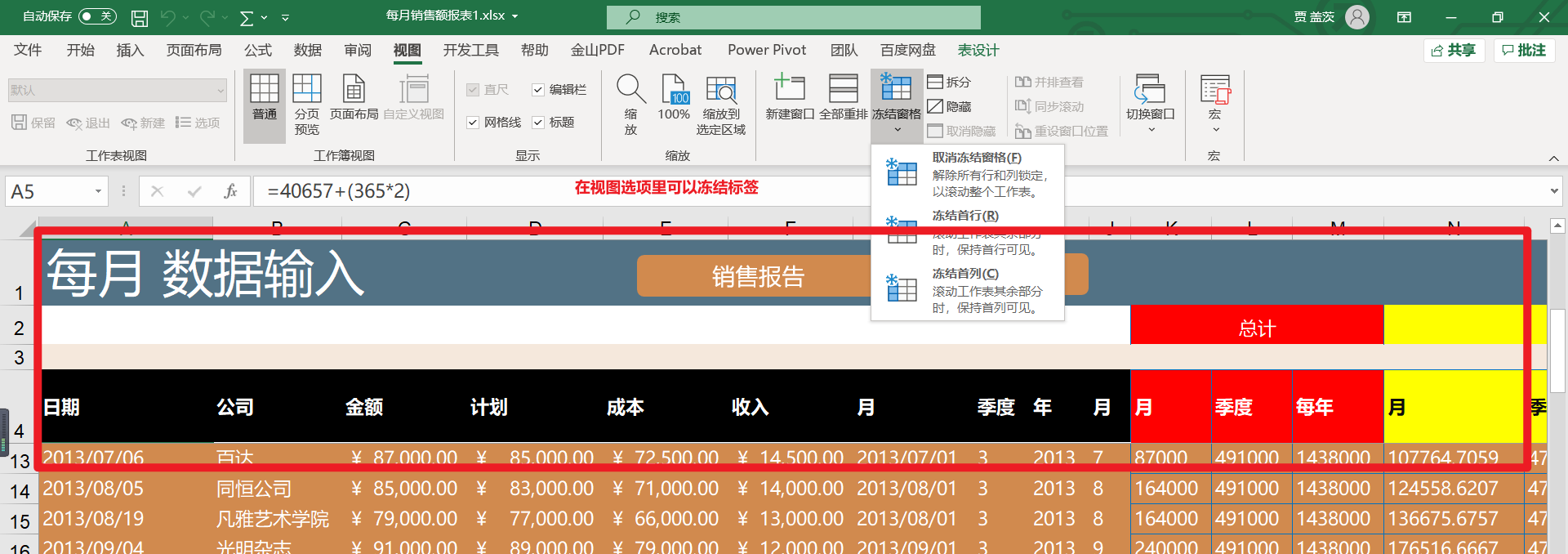Open the customize quick access toolbar arrow
Screen dimensions: 1568x554
tap(285, 17)
